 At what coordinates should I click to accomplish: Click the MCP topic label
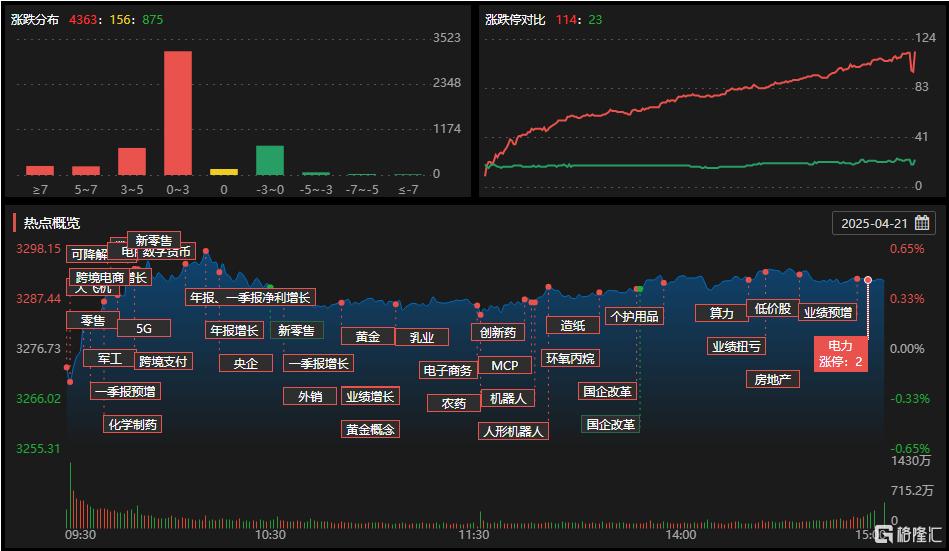[x=505, y=365]
